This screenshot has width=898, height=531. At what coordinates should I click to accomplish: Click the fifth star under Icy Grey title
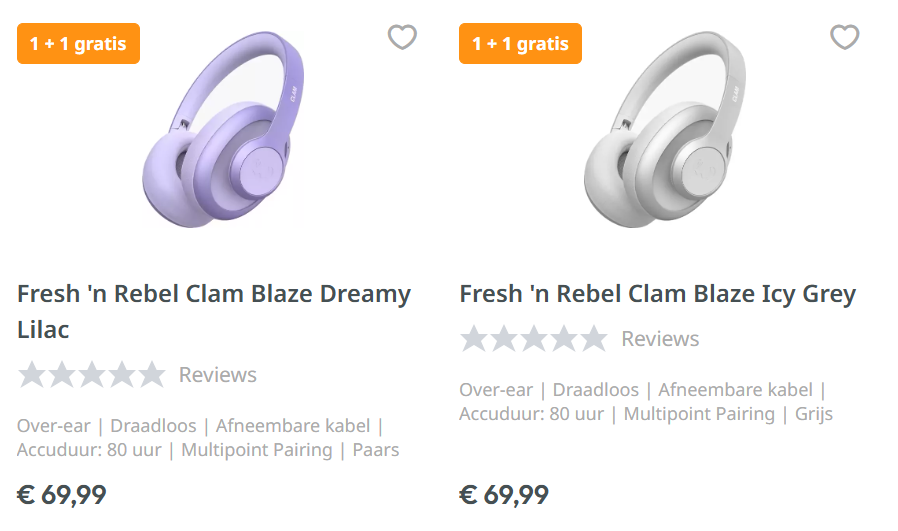click(593, 339)
